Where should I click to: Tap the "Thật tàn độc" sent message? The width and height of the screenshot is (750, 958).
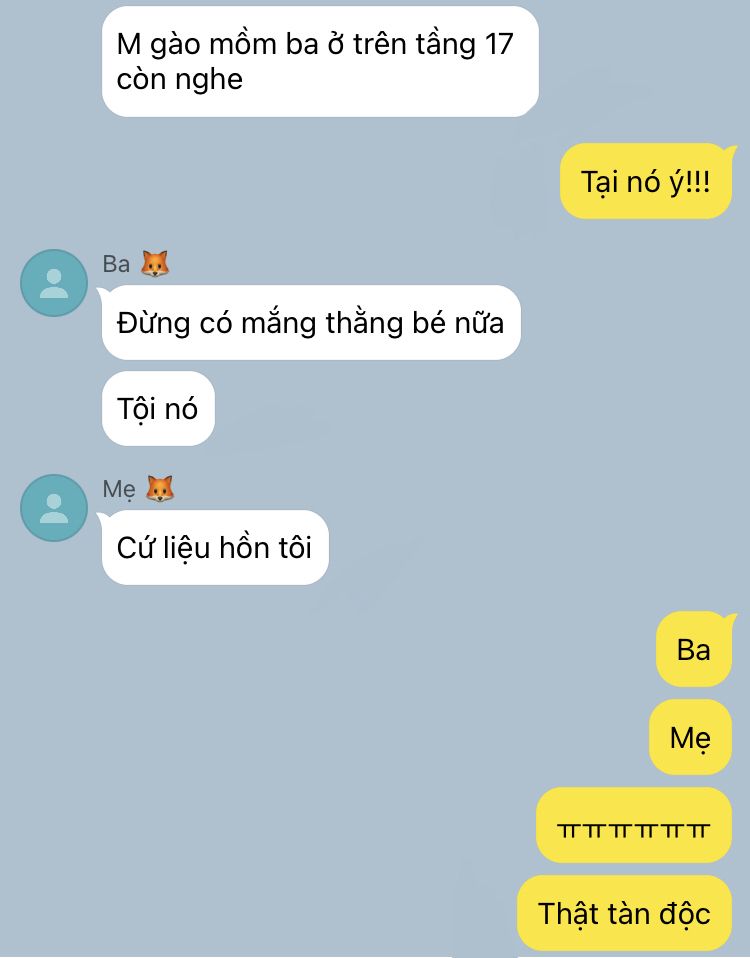(624, 913)
